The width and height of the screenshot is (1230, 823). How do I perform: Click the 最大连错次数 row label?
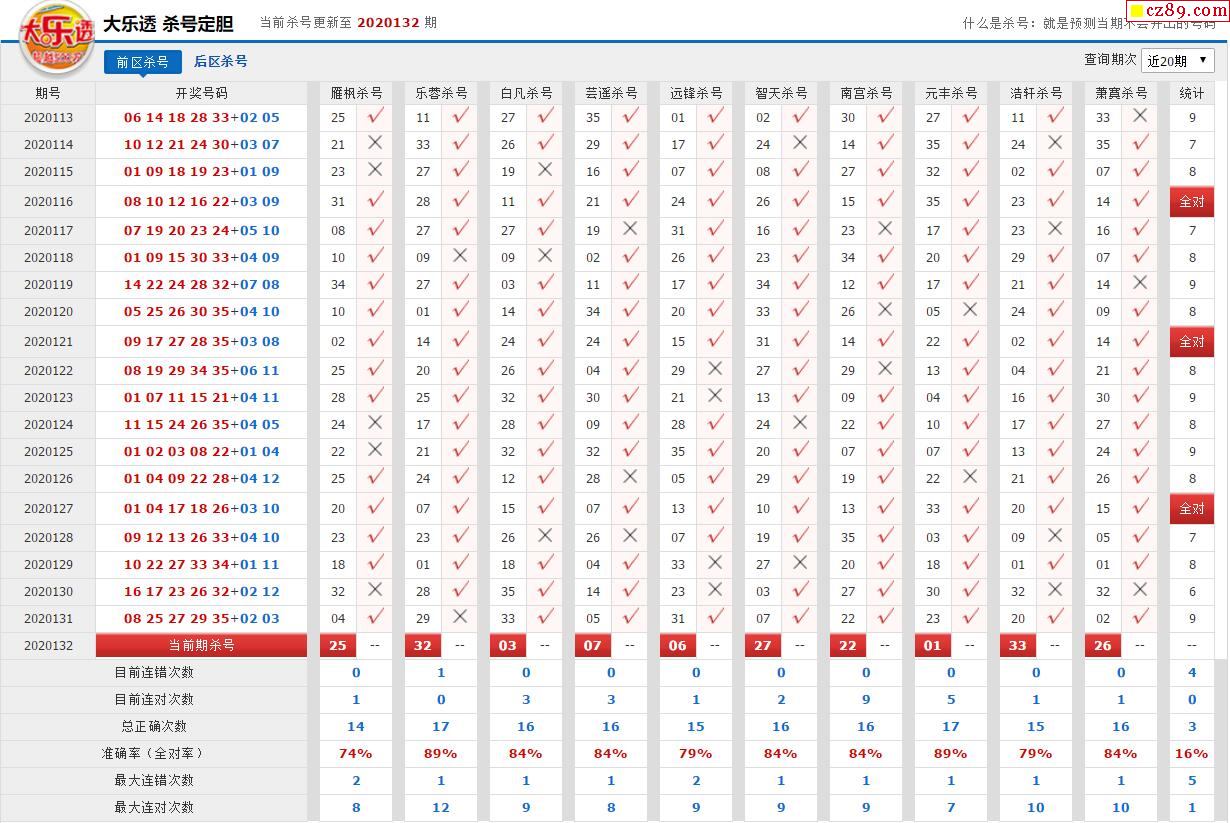(x=154, y=781)
